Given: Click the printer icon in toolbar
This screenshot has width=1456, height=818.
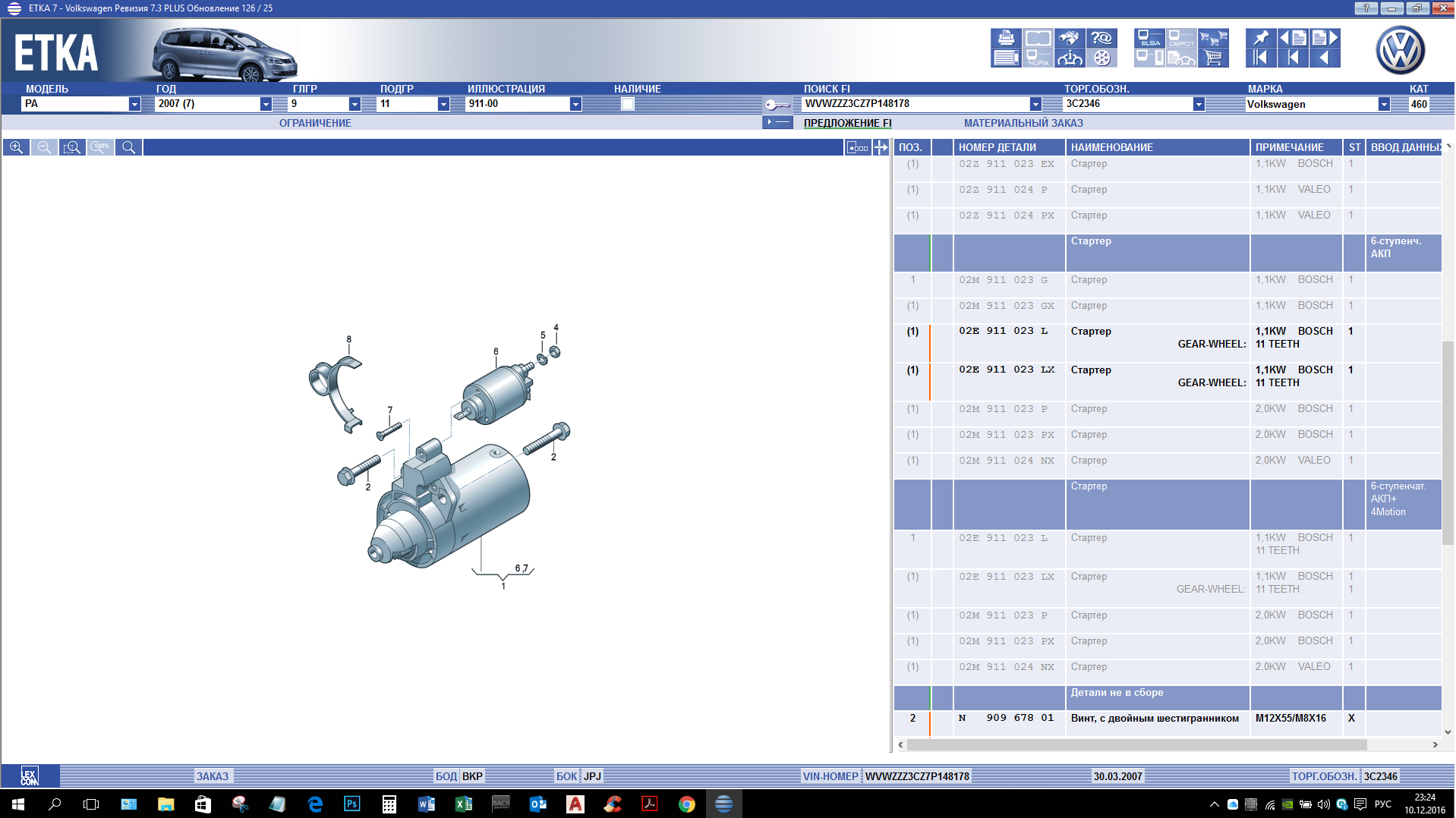Looking at the screenshot, I should tap(1006, 38).
